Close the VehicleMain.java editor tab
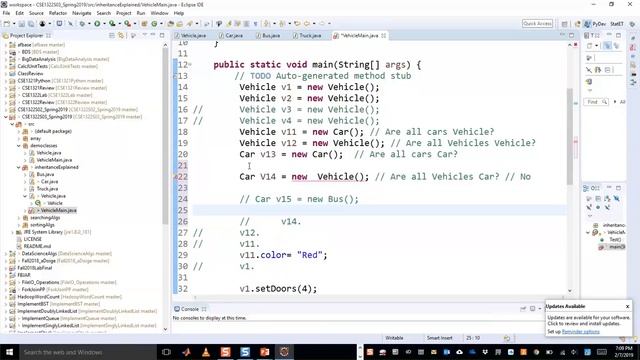This screenshot has height=360, width=640. [x=383, y=36]
